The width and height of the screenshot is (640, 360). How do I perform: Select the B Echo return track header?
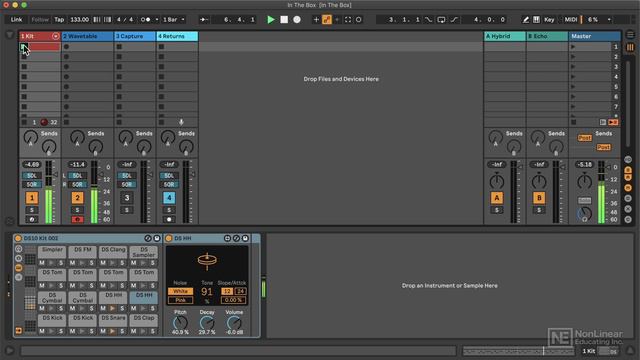click(x=547, y=36)
